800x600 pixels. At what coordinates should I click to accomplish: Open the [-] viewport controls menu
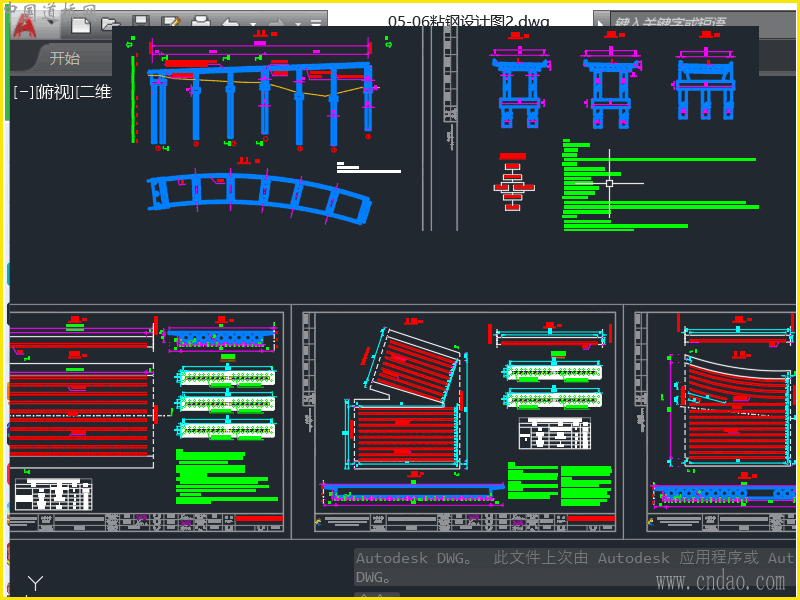pyautogui.click(x=22, y=92)
